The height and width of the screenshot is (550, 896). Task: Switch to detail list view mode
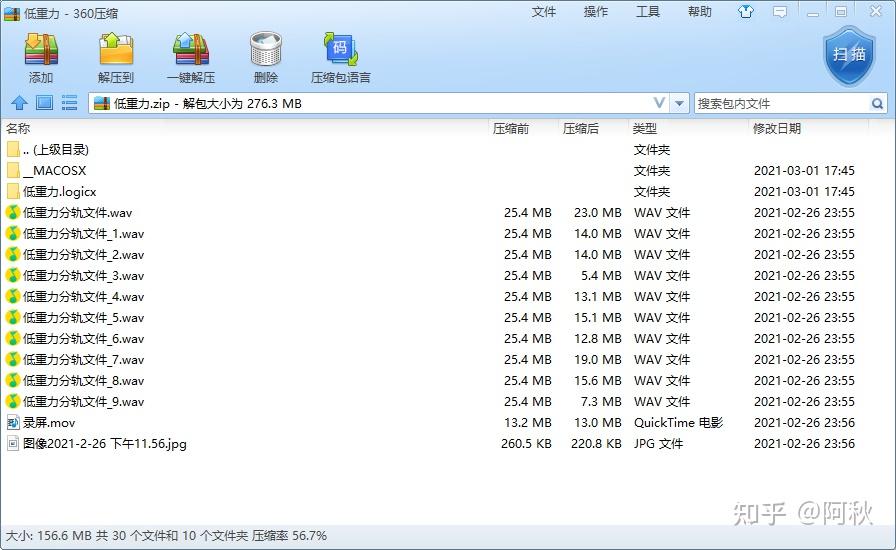69,103
